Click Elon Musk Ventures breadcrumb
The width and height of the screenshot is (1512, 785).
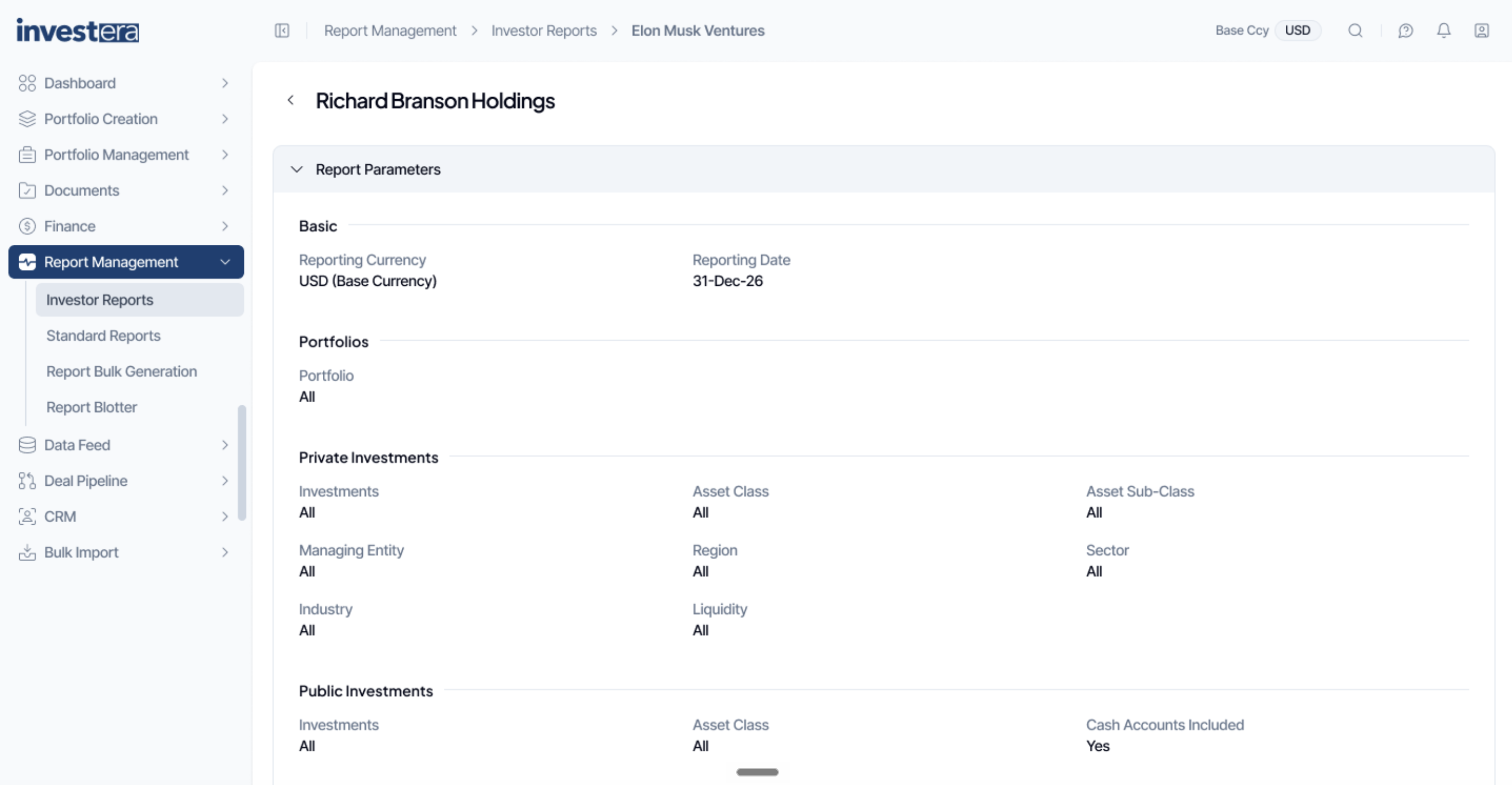tap(698, 30)
